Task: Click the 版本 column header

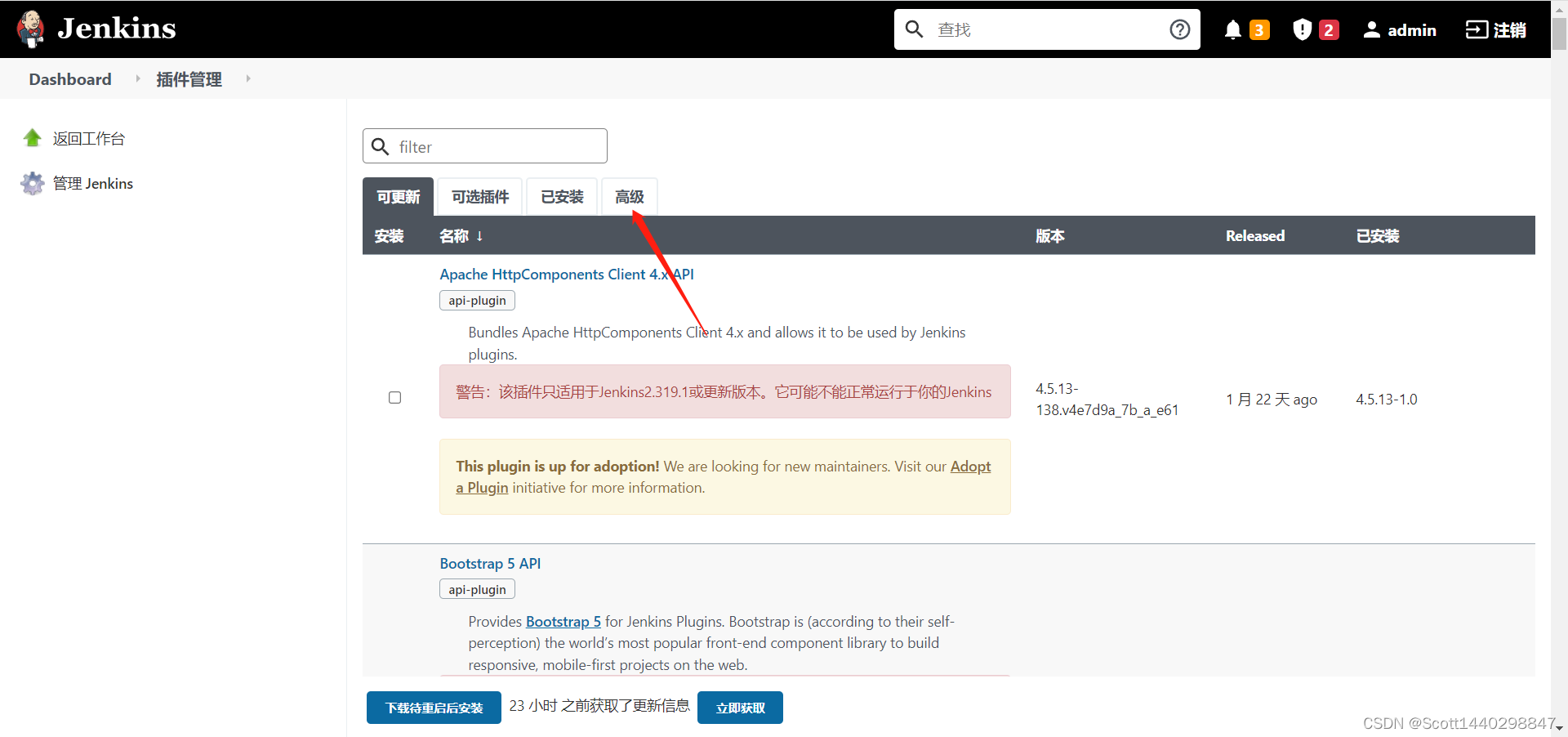Action: tap(1049, 236)
